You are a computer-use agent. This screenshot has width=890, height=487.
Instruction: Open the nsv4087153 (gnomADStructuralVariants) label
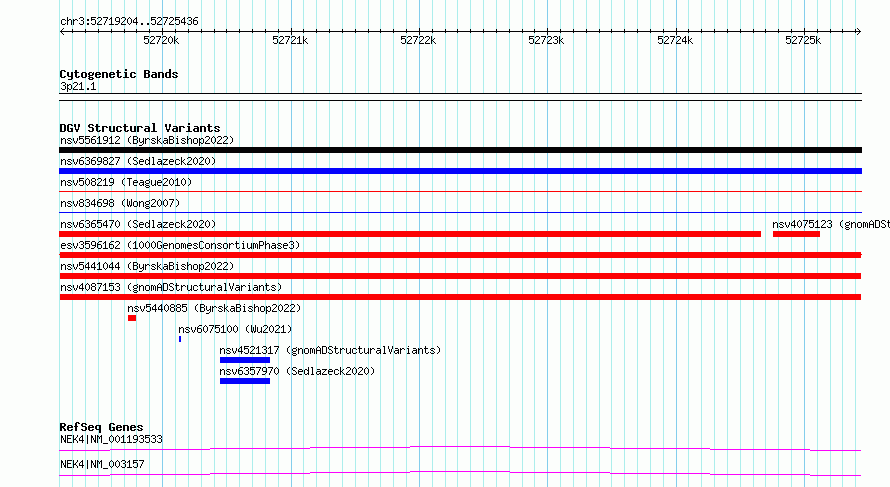[171, 287]
